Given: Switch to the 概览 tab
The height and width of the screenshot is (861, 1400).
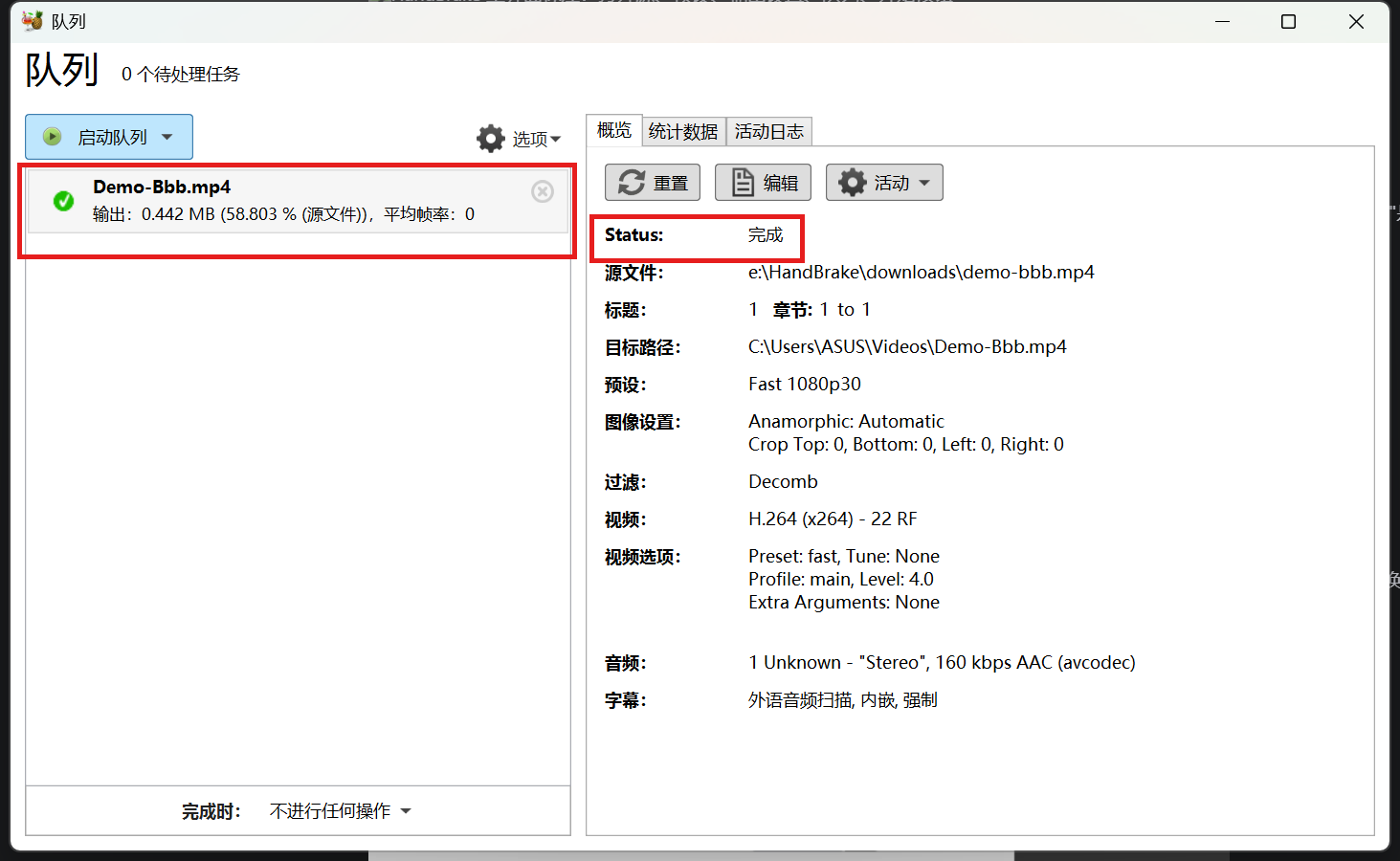Looking at the screenshot, I should click(614, 130).
